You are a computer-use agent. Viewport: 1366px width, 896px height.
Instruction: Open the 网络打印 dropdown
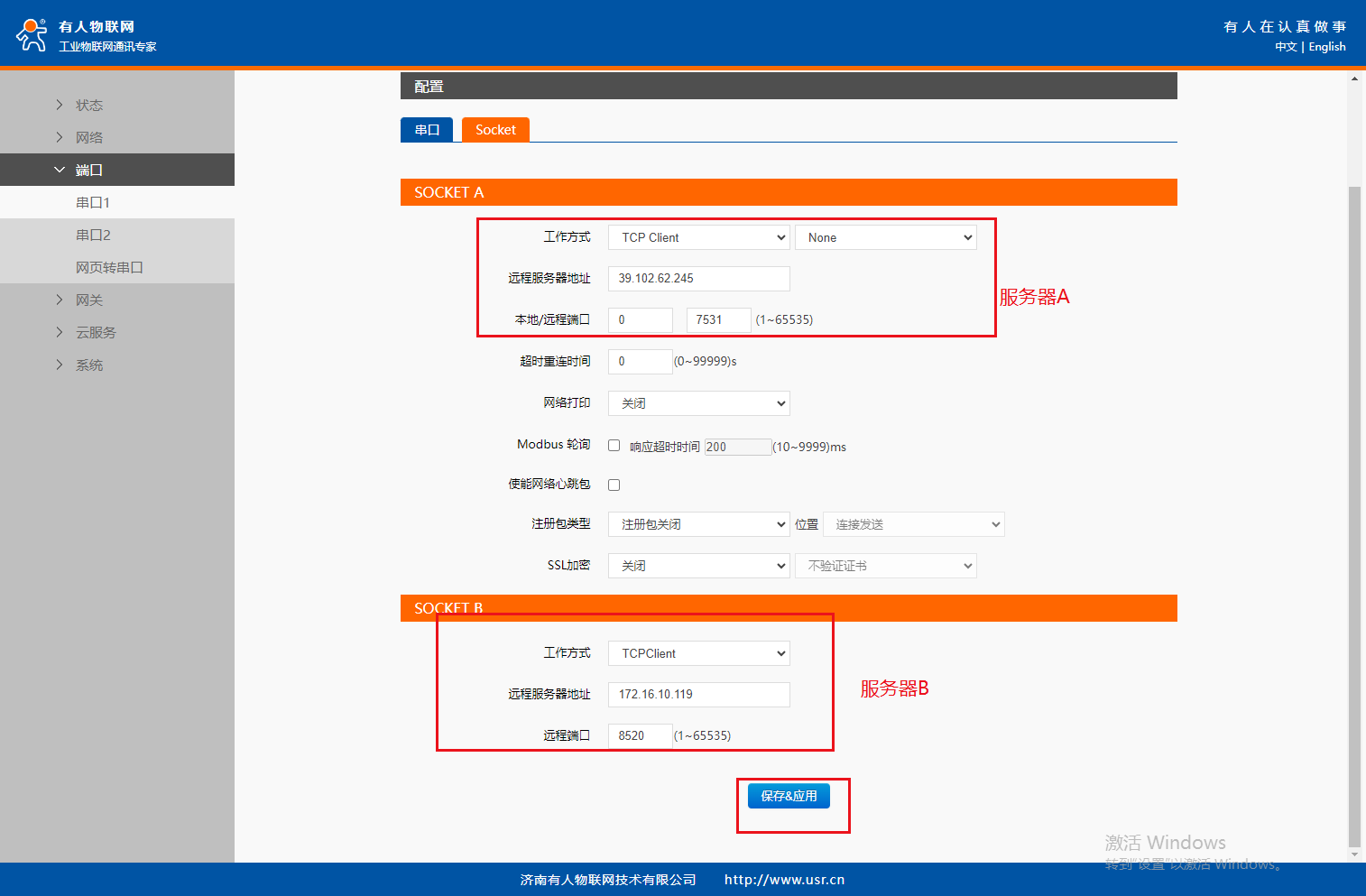click(699, 403)
